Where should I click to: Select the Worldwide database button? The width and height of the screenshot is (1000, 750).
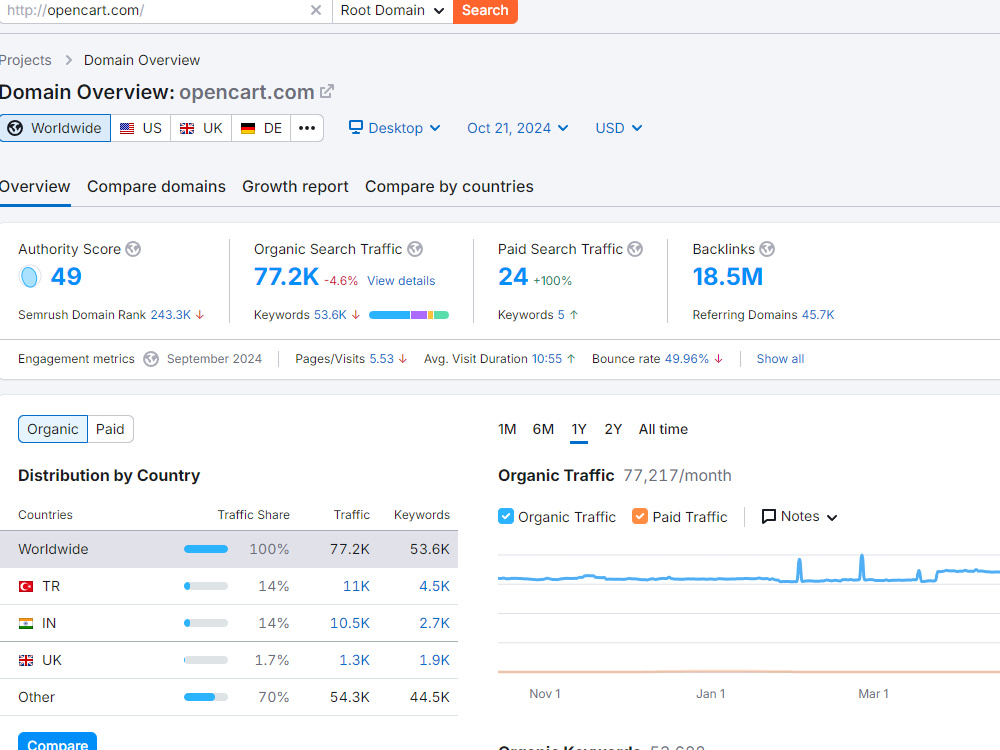click(55, 128)
